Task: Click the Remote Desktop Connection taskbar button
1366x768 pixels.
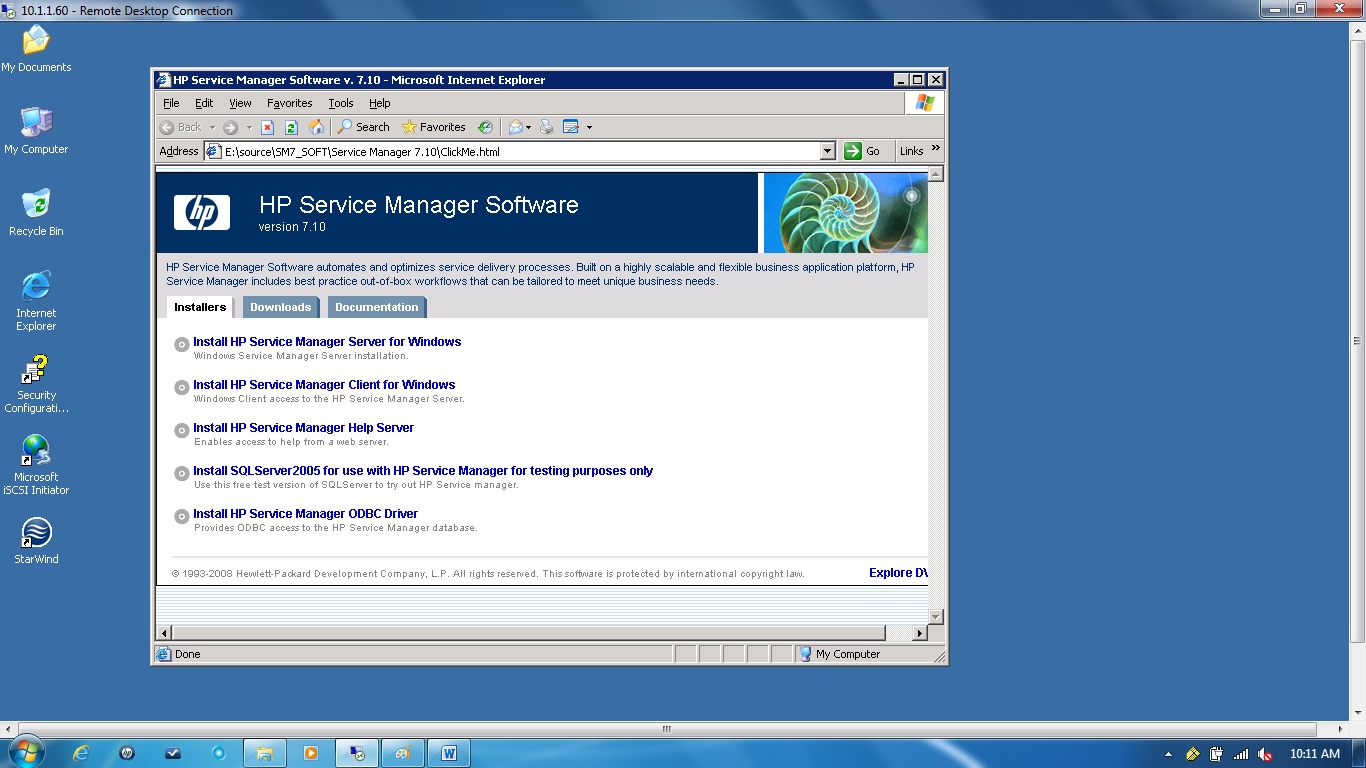Action: [x=357, y=753]
